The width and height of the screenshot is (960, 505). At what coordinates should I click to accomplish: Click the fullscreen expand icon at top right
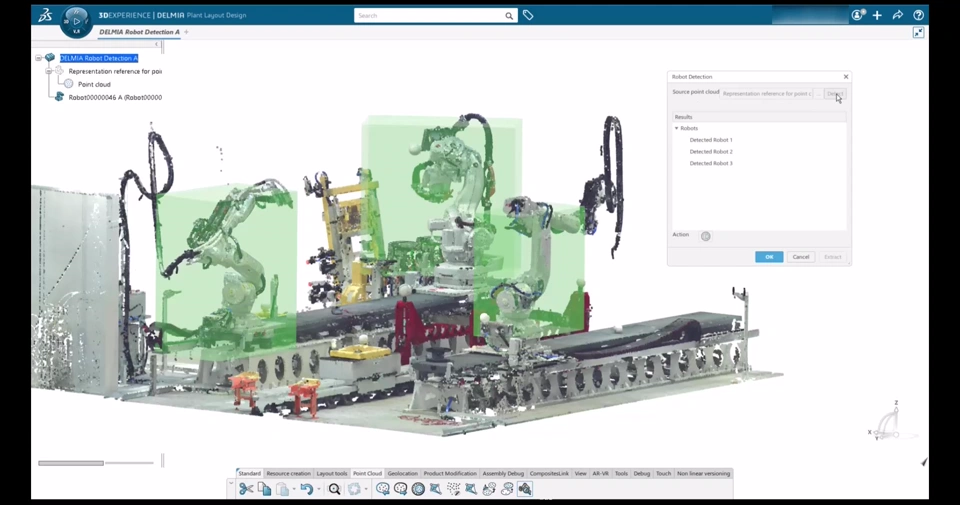[x=918, y=32]
